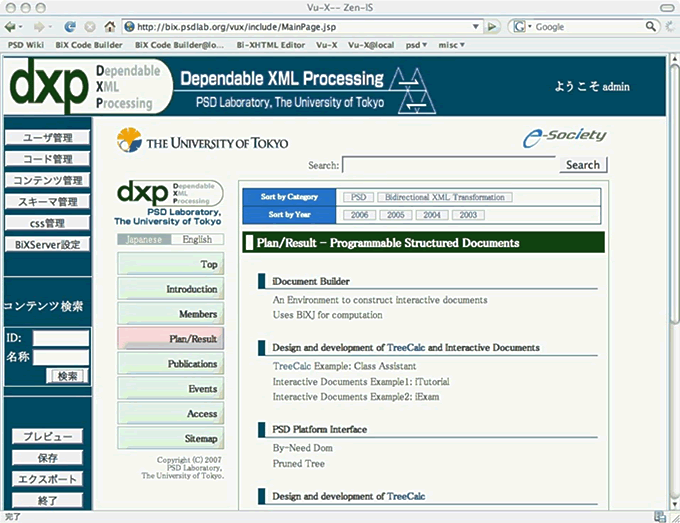Open the Introduction navigation item
This screenshot has width=680, height=523.
pyautogui.click(x=170, y=289)
